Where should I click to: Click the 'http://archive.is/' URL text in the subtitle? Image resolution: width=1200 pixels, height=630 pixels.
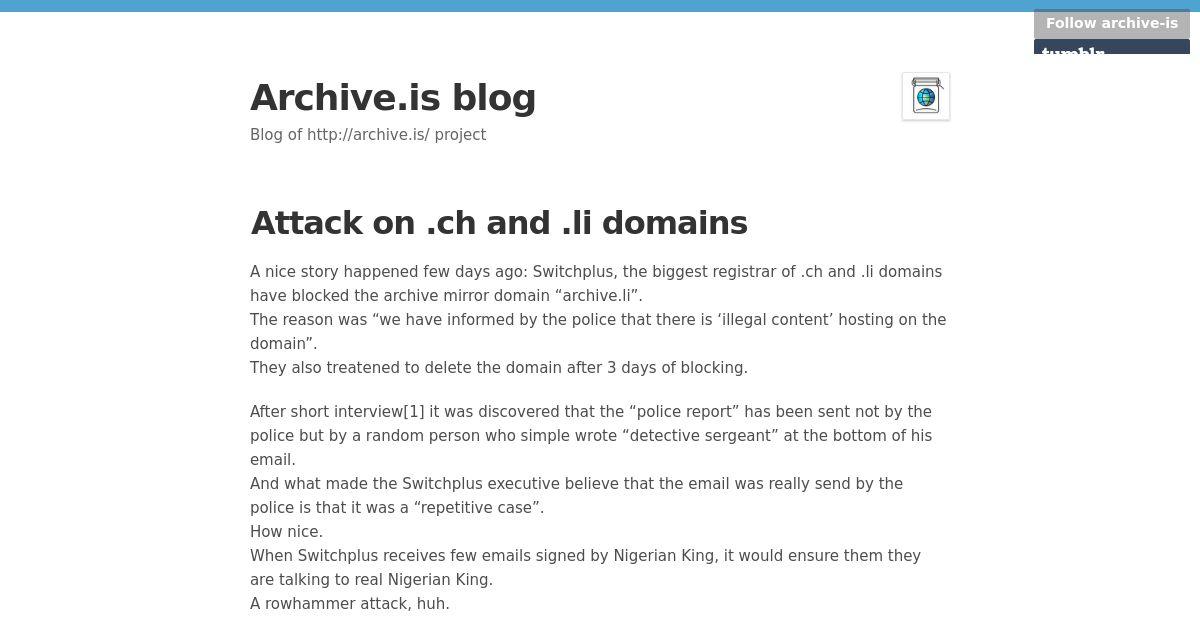point(368,135)
